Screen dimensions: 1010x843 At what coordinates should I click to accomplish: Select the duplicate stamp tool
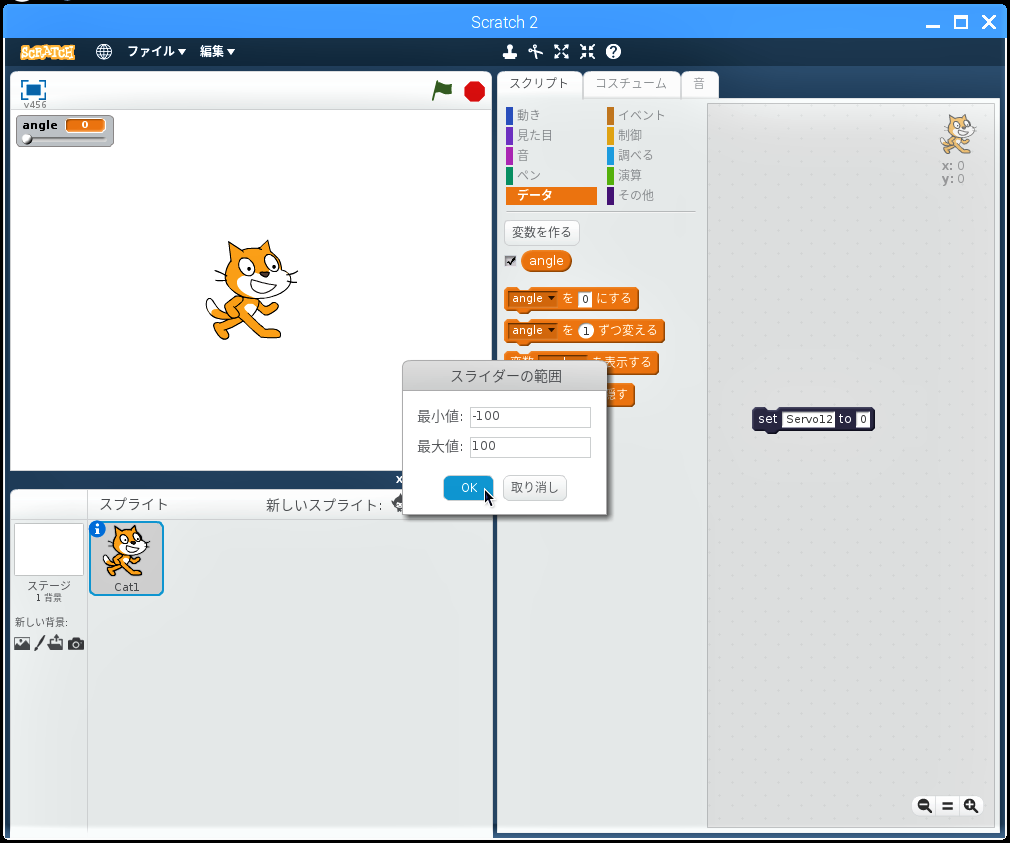tap(510, 52)
